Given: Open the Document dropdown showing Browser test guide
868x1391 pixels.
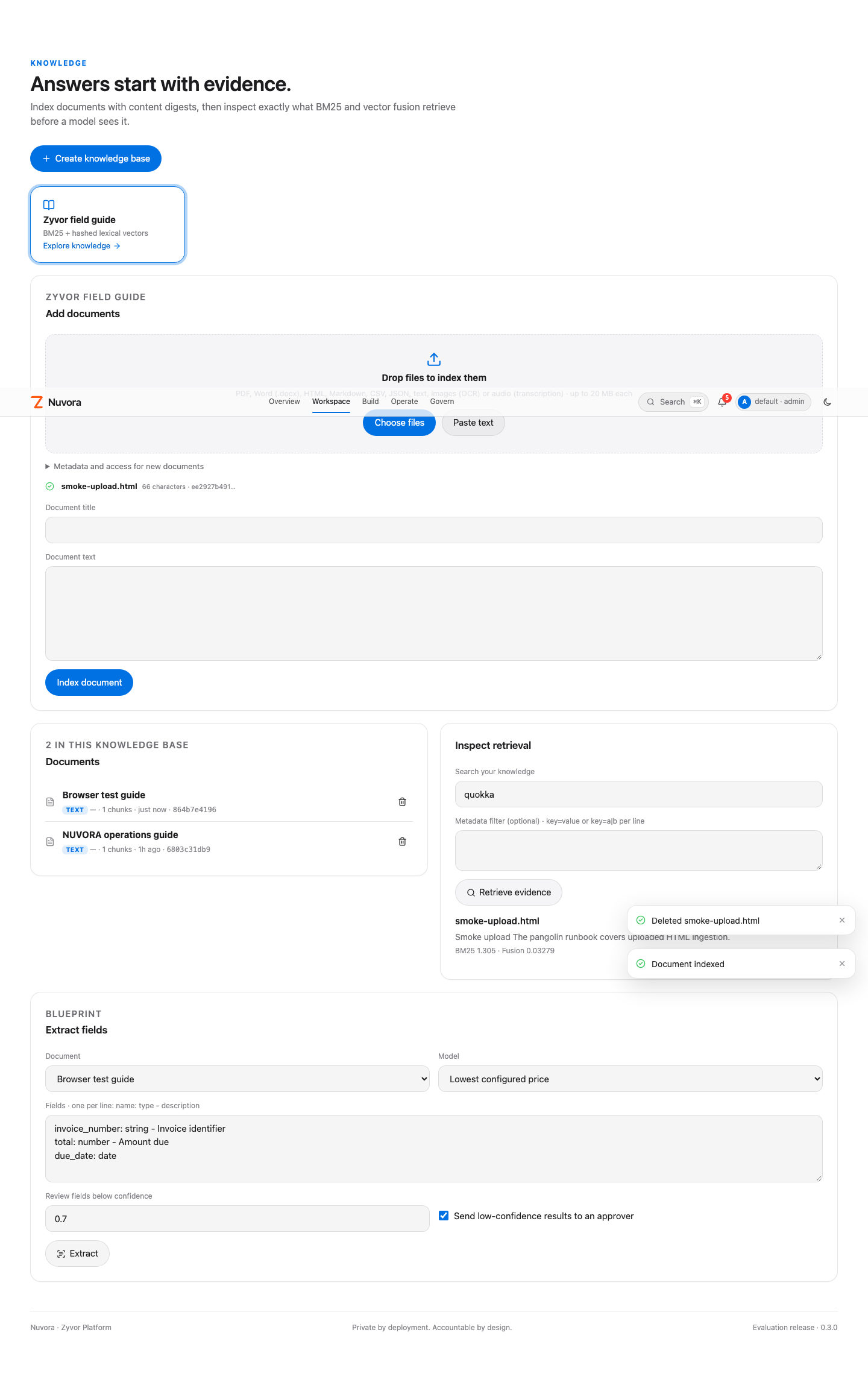Looking at the screenshot, I should [x=237, y=1079].
